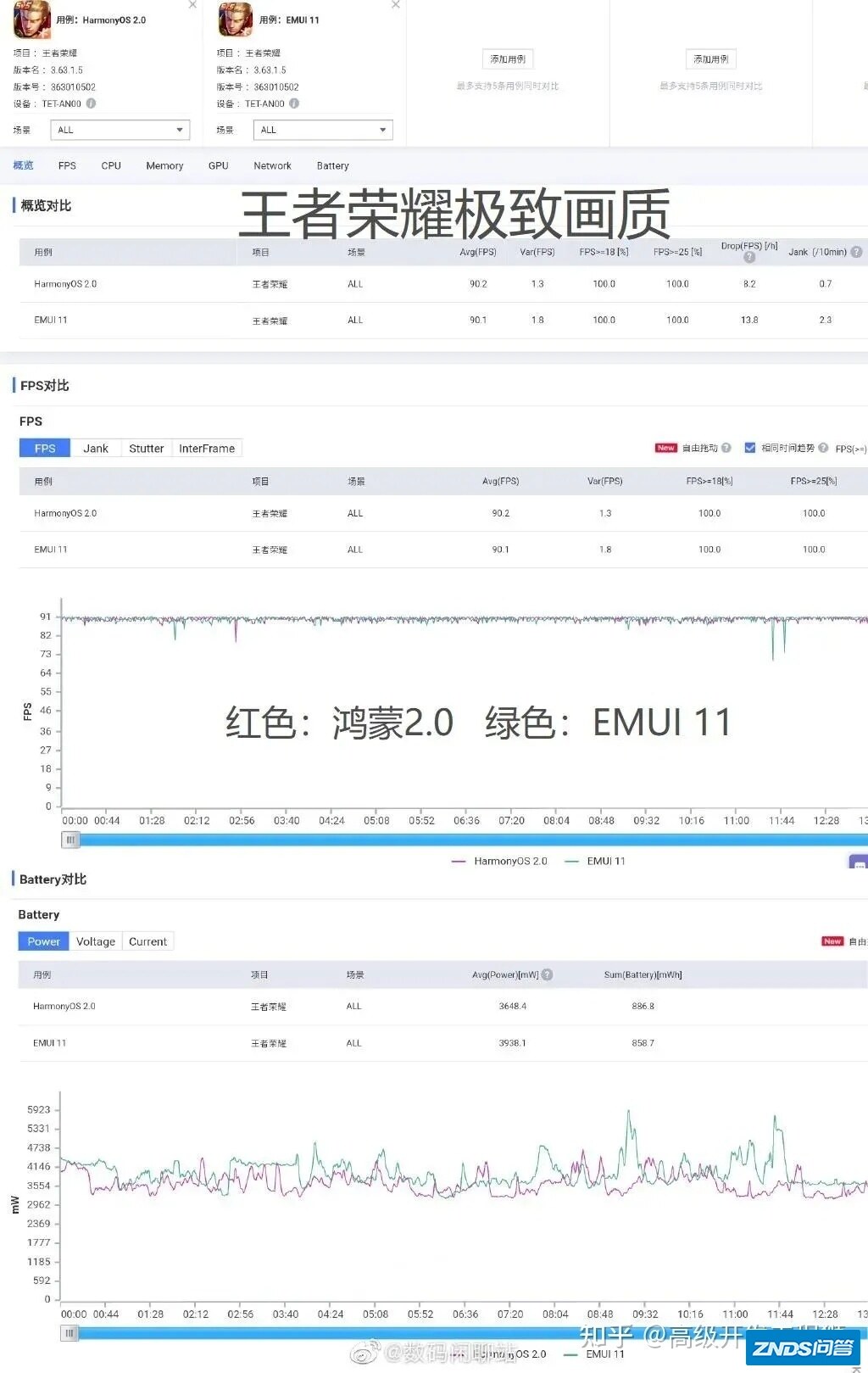Click FPS>=25[%] header in FPS table
Screen dimensions: 868x1373
click(x=814, y=481)
